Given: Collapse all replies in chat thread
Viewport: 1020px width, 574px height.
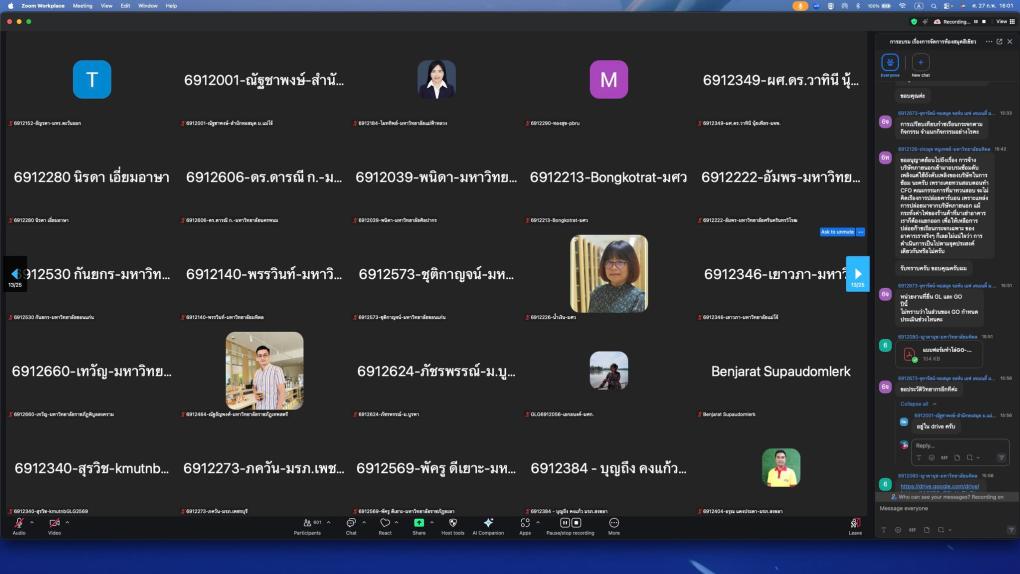Looking at the screenshot, I should (913, 404).
